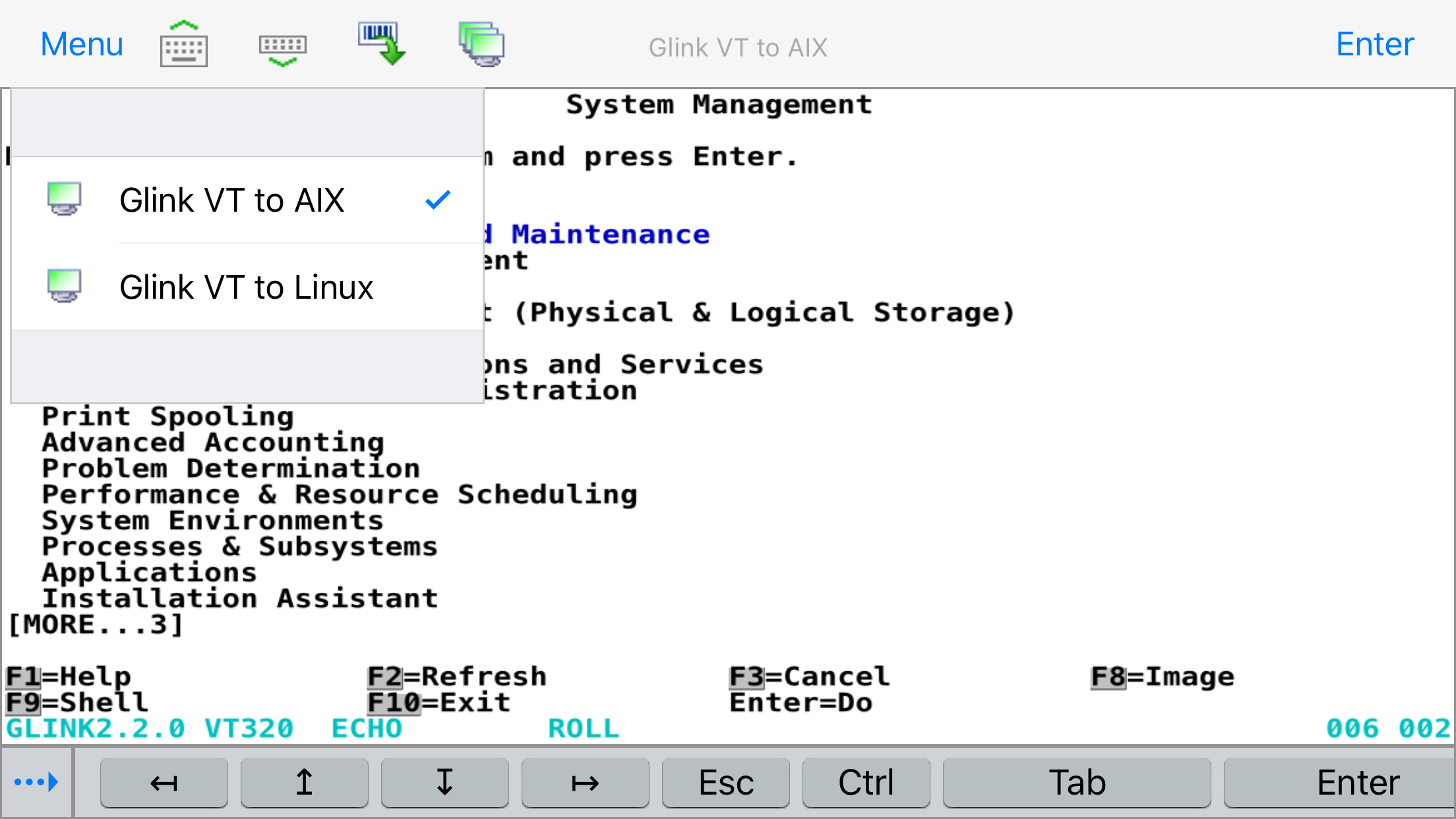Select Performance & Resource Scheduling entry

pyautogui.click(x=340, y=495)
